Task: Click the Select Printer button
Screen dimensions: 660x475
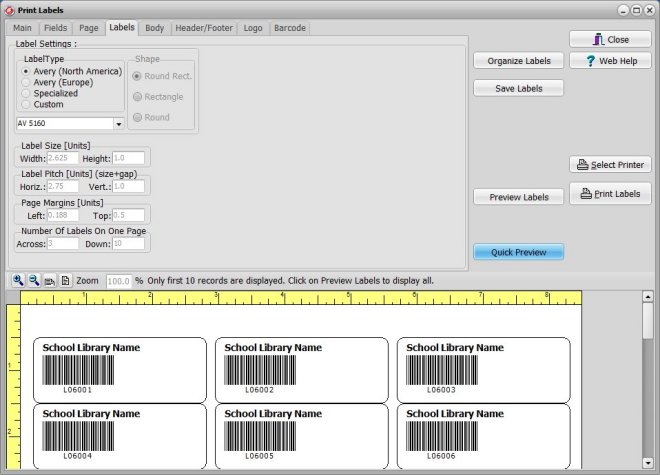Action: click(610, 165)
